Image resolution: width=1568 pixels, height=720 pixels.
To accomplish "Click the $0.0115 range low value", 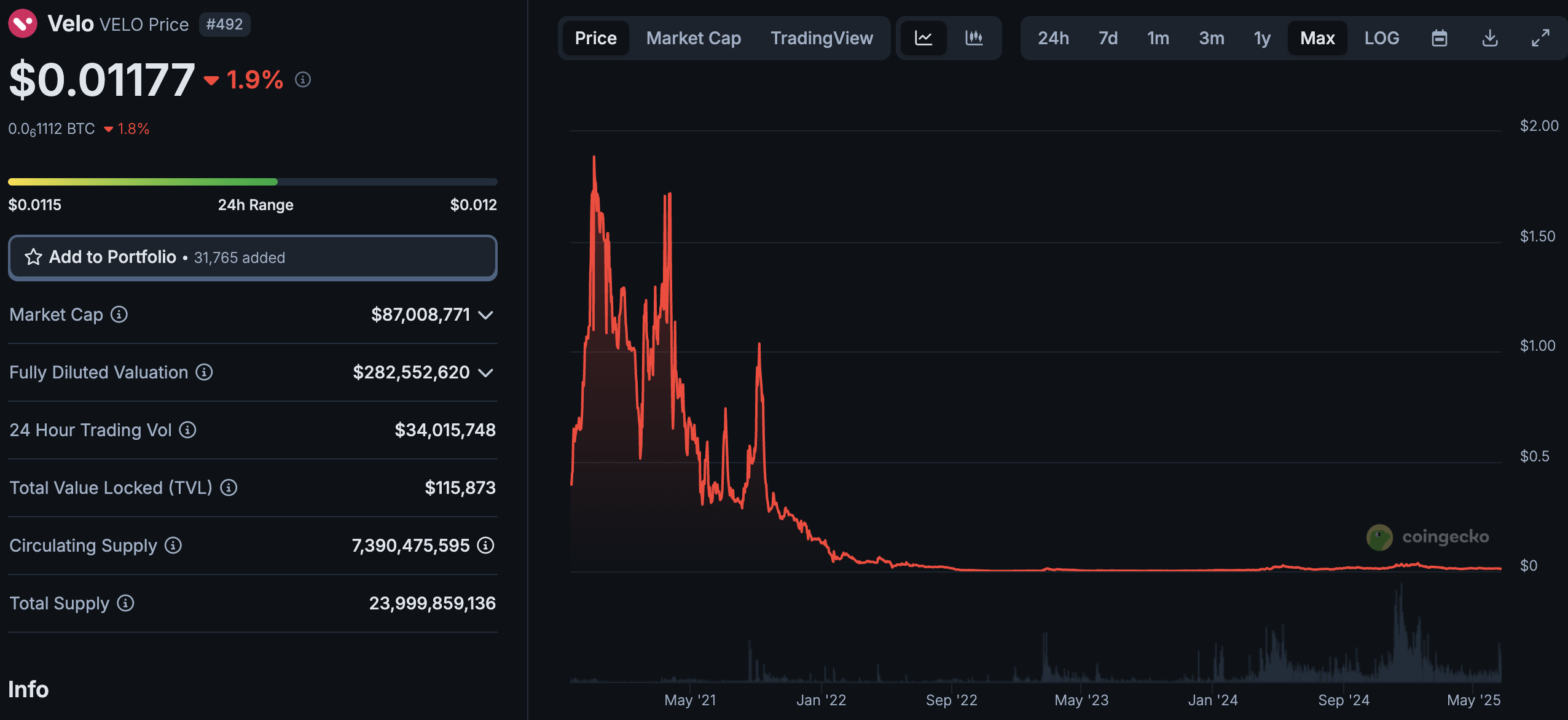I will point(34,205).
